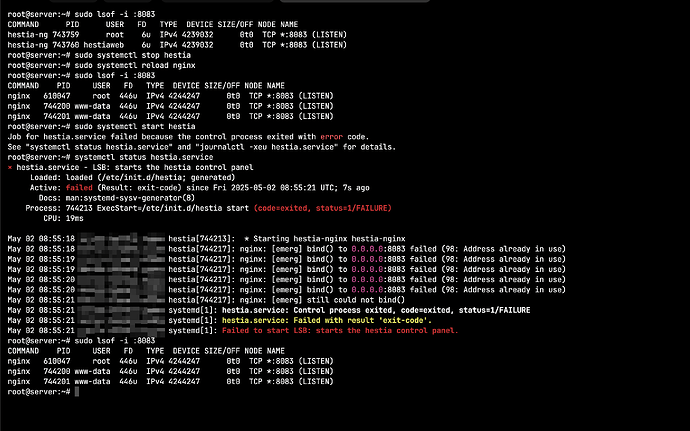Screen dimensions: 690x431
Task: Click the terminal cursor at the last prompt
Action: click(77, 392)
